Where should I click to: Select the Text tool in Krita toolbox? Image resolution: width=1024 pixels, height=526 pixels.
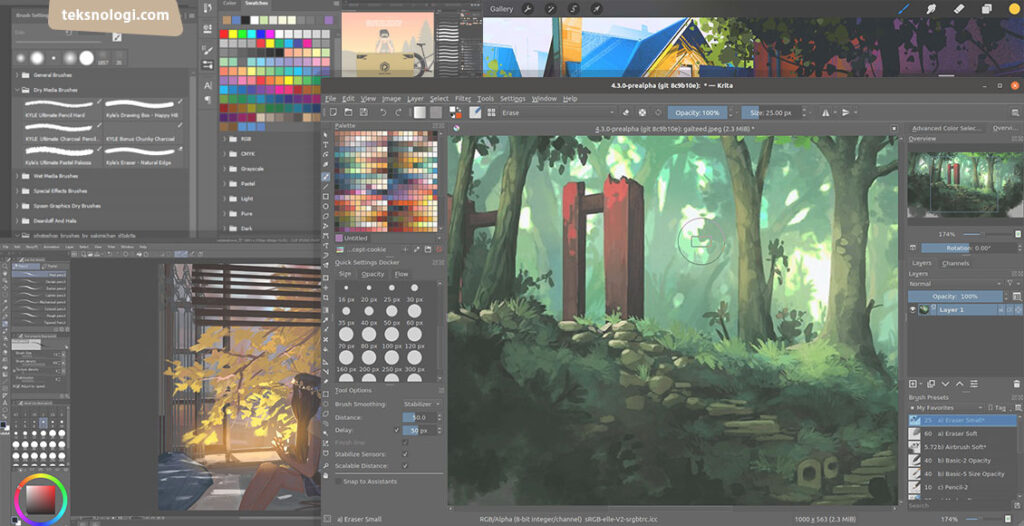326,145
